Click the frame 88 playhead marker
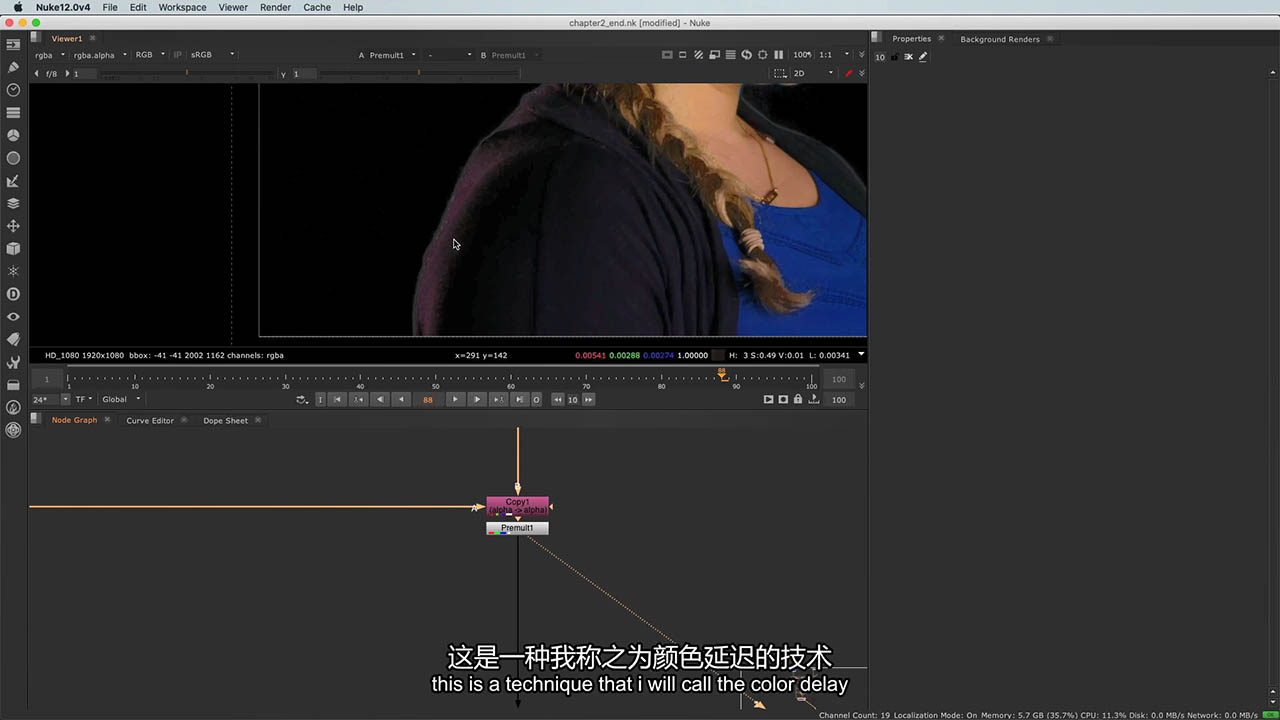Viewport: 1280px width, 720px height. tap(722, 373)
